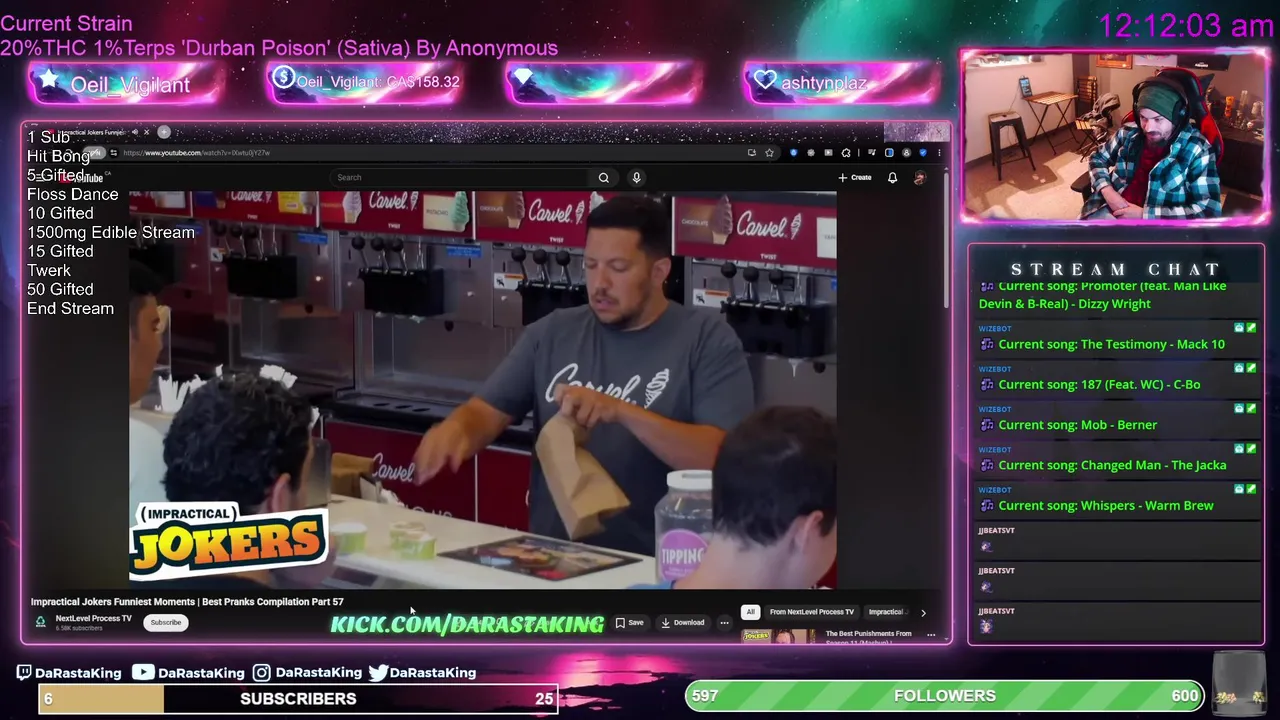Click the Oeil_Vigilant star badge
The image size is (1280, 720).
click(x=124, y=84)
